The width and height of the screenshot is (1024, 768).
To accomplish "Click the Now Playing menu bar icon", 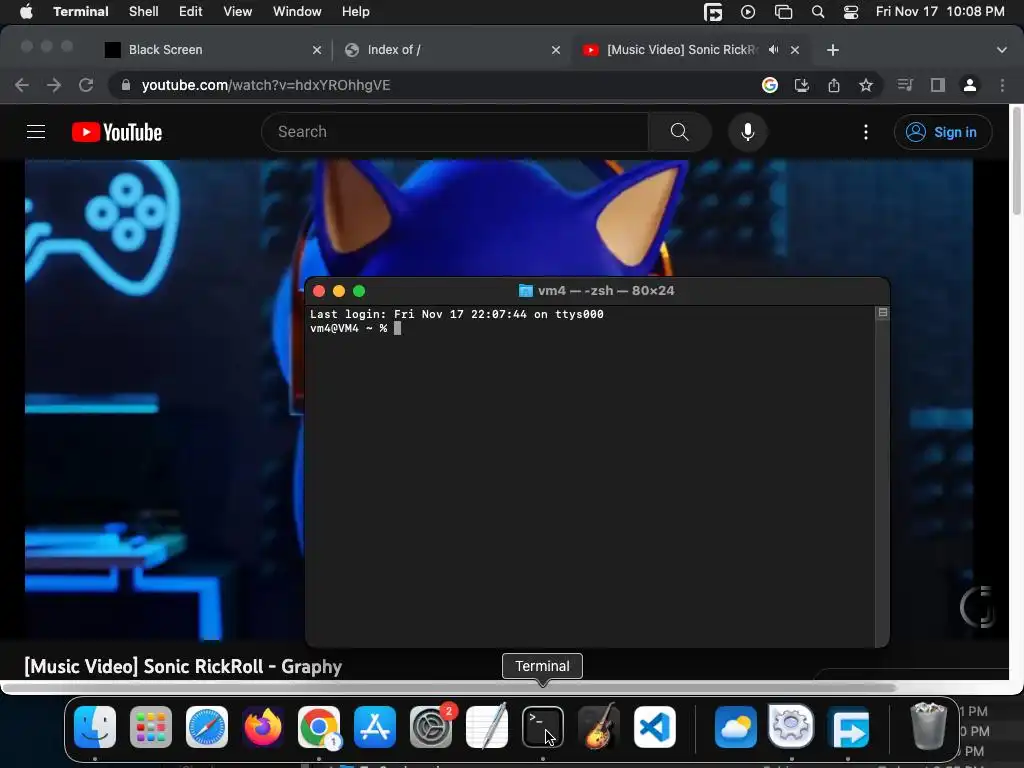I will point(748,12).
